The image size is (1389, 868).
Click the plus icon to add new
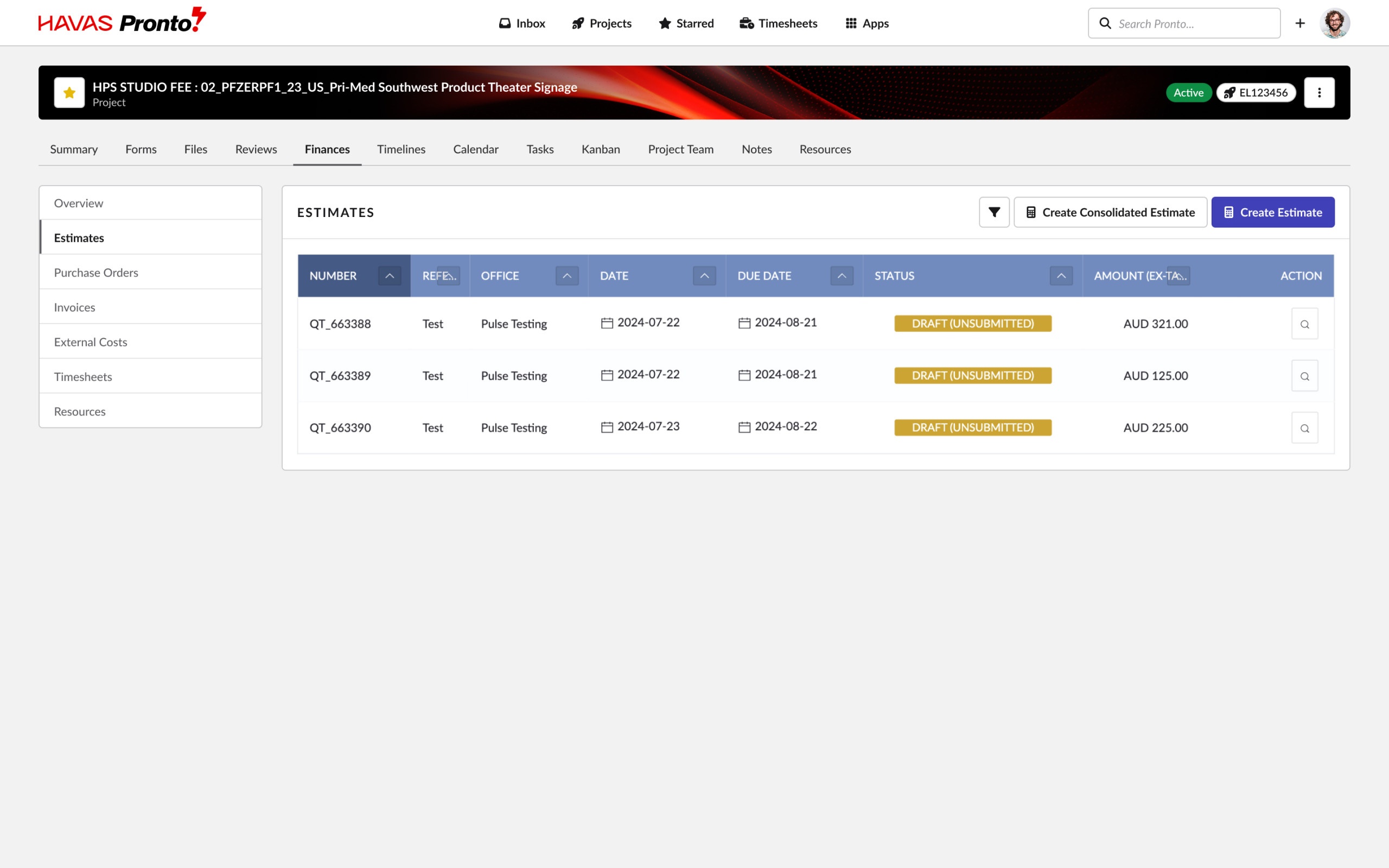tap(1300, 23)
